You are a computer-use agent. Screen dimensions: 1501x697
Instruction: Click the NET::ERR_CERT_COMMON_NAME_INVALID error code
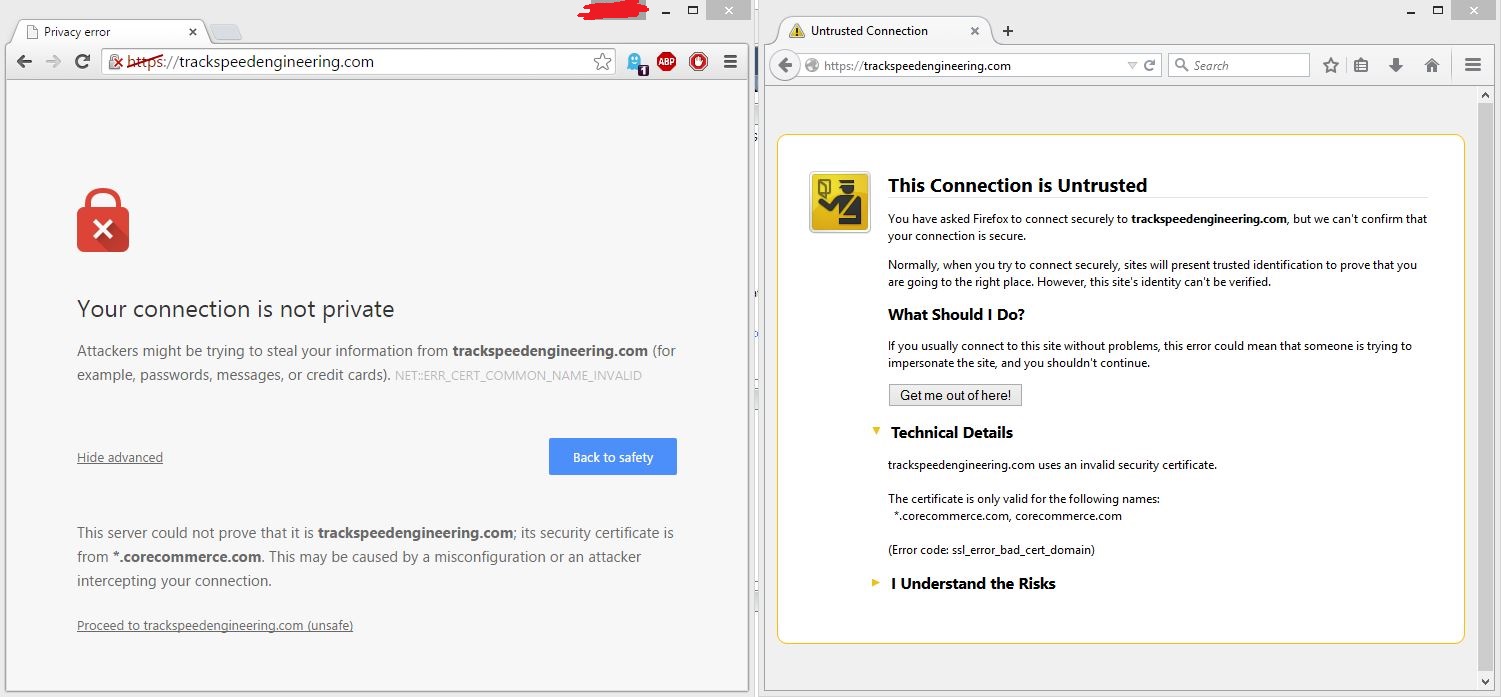click(x=518, y=376)
